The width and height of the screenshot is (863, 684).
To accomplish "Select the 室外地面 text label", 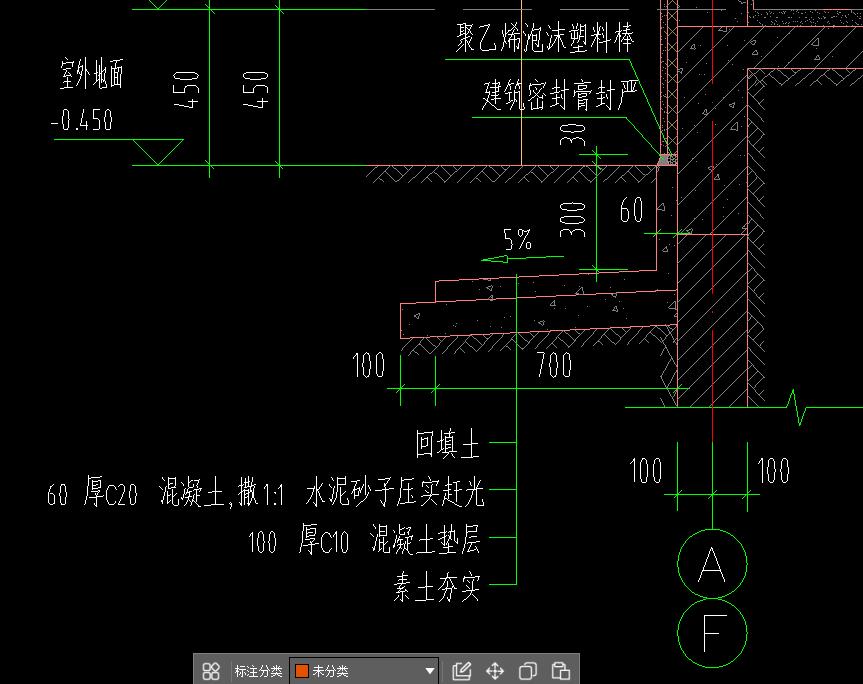I will 91,74.
